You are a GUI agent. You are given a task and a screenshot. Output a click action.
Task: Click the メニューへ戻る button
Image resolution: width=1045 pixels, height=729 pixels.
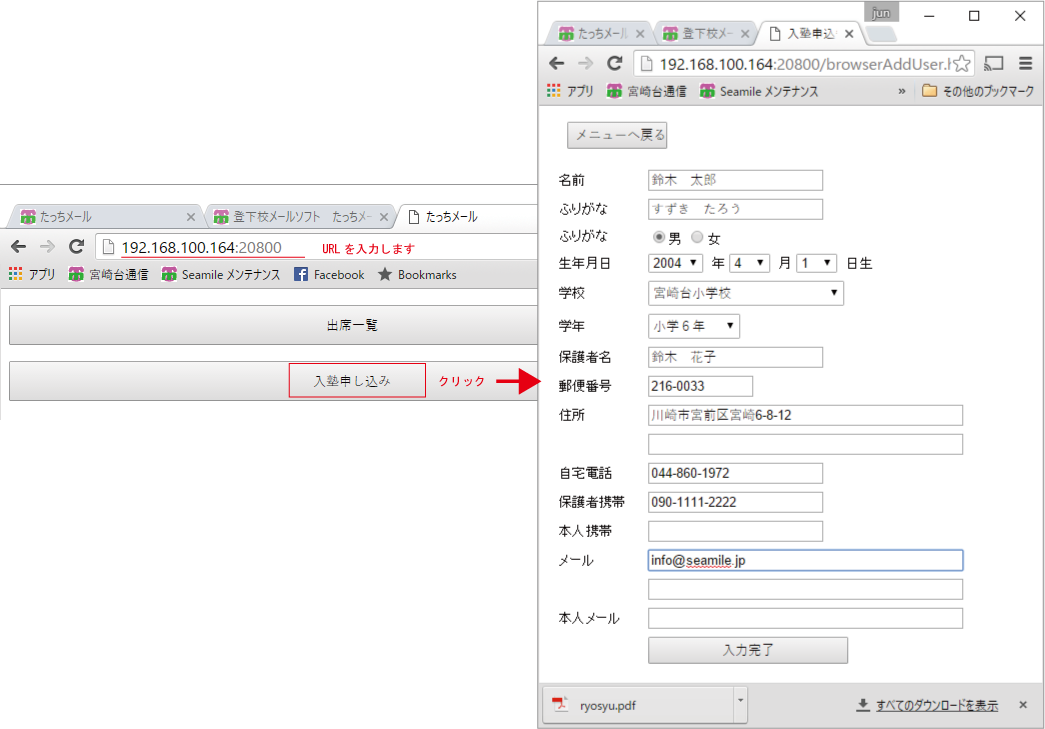click(617, 135)
